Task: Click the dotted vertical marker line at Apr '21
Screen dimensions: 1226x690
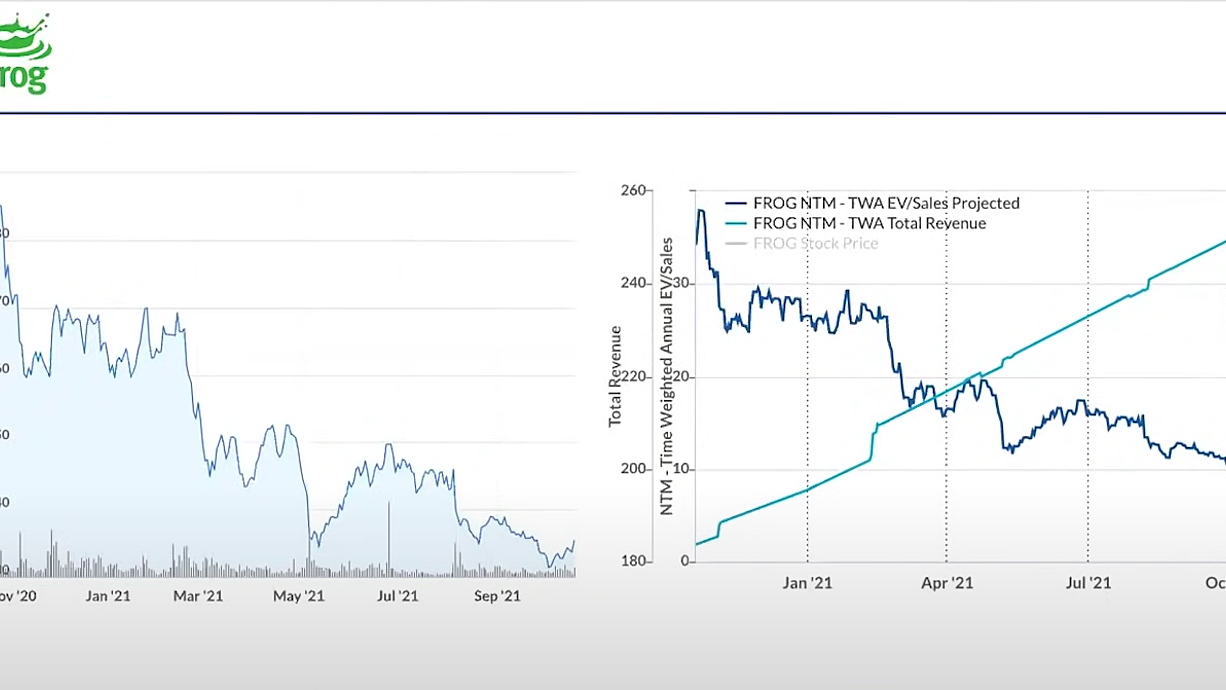Action: [947, 375]
